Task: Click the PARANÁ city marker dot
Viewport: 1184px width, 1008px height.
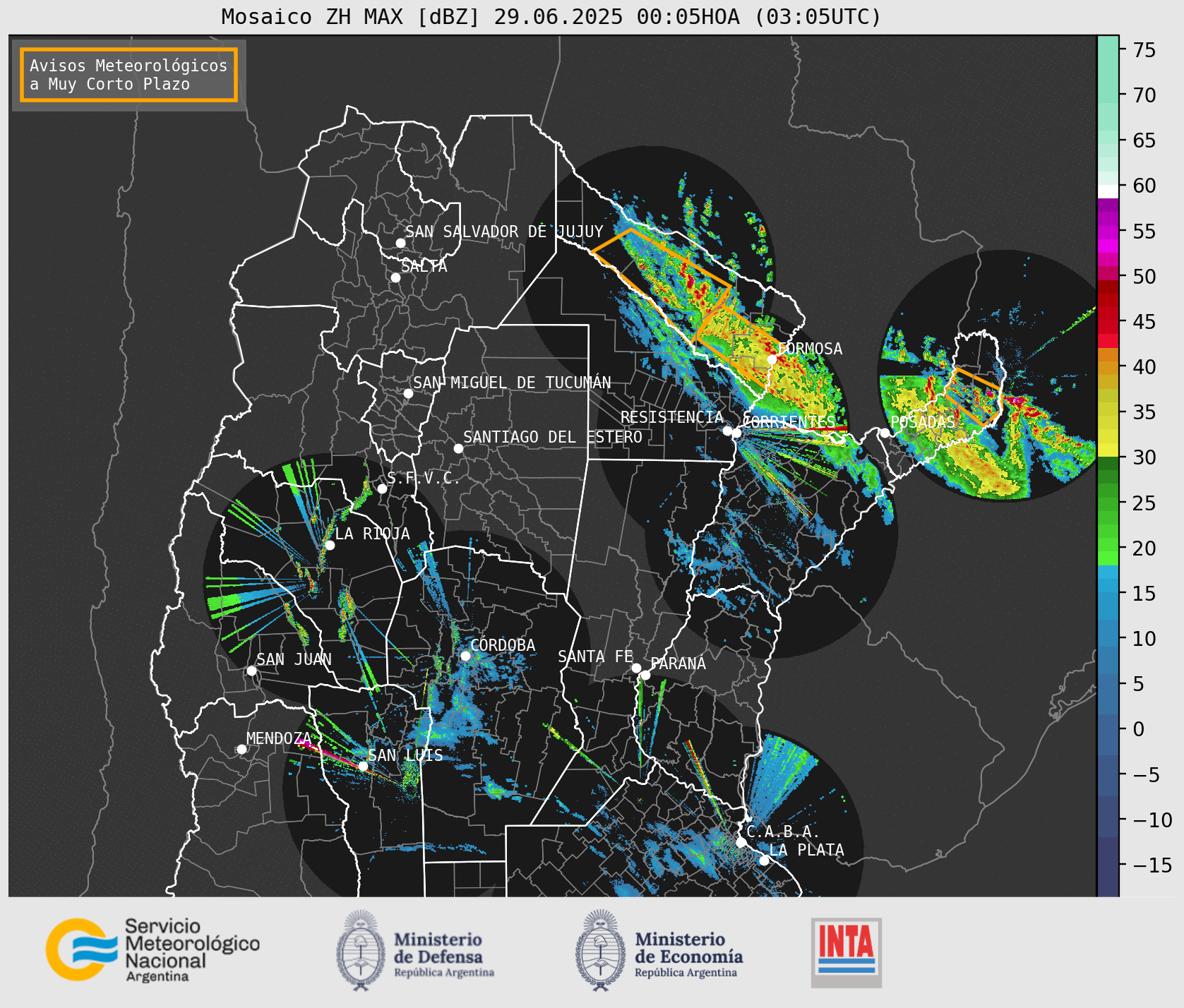Action: click(x=645, y=675)
